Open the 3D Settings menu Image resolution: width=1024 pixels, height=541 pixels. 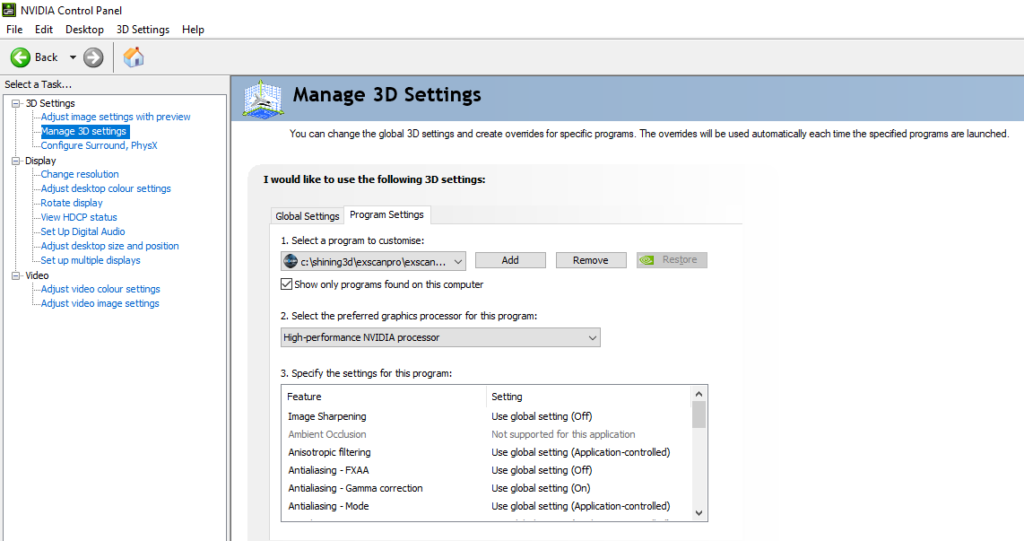[142, 29]
